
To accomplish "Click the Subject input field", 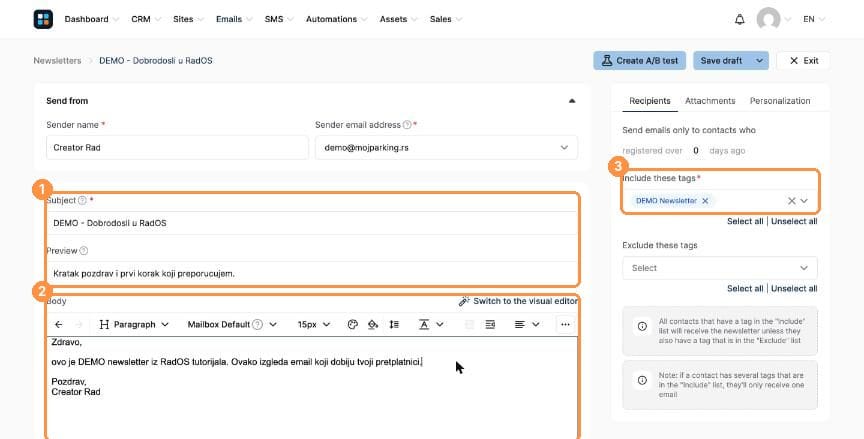I will pyautogui.click(x=312, y=223).
